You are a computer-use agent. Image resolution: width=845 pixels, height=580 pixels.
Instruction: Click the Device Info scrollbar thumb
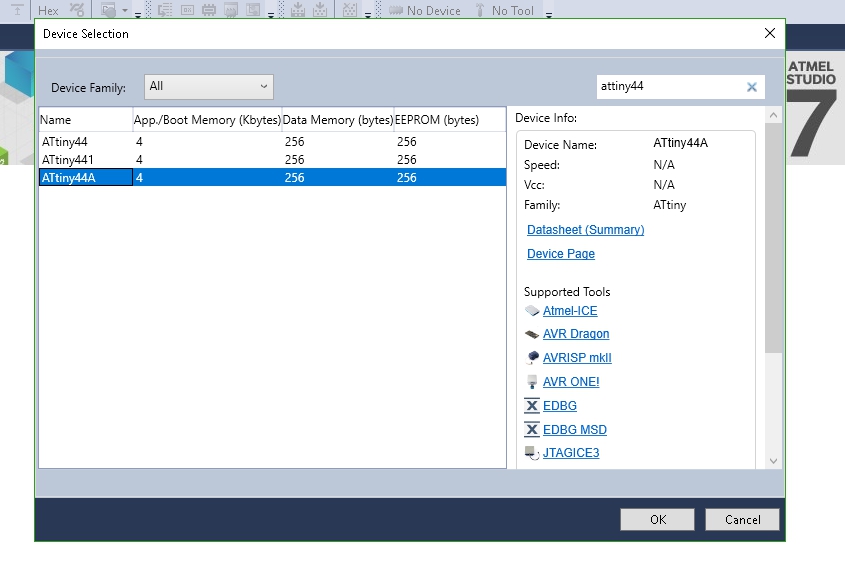[773, 238]
